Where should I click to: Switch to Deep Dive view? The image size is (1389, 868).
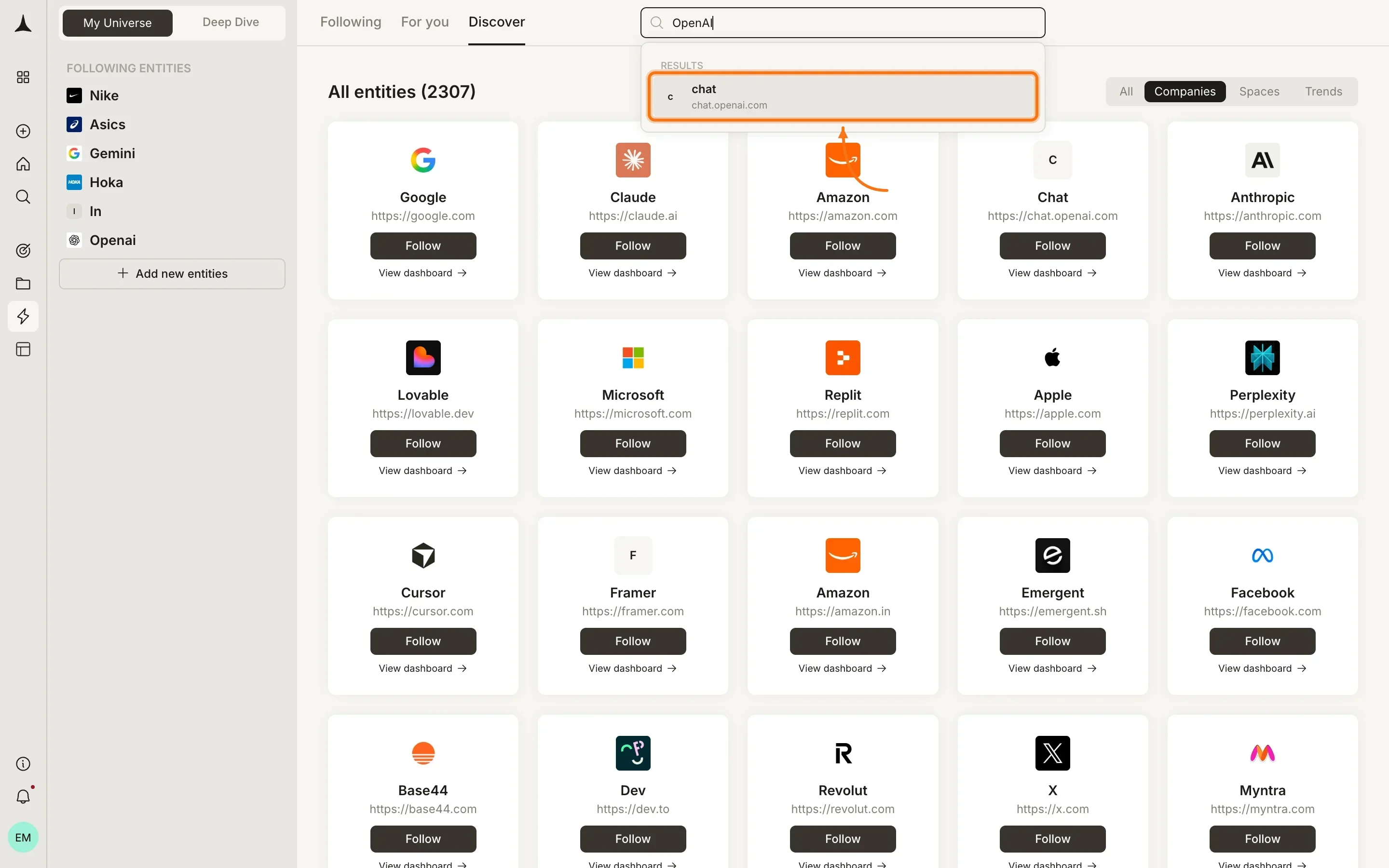pyautogui.click(x=230, y=22)
